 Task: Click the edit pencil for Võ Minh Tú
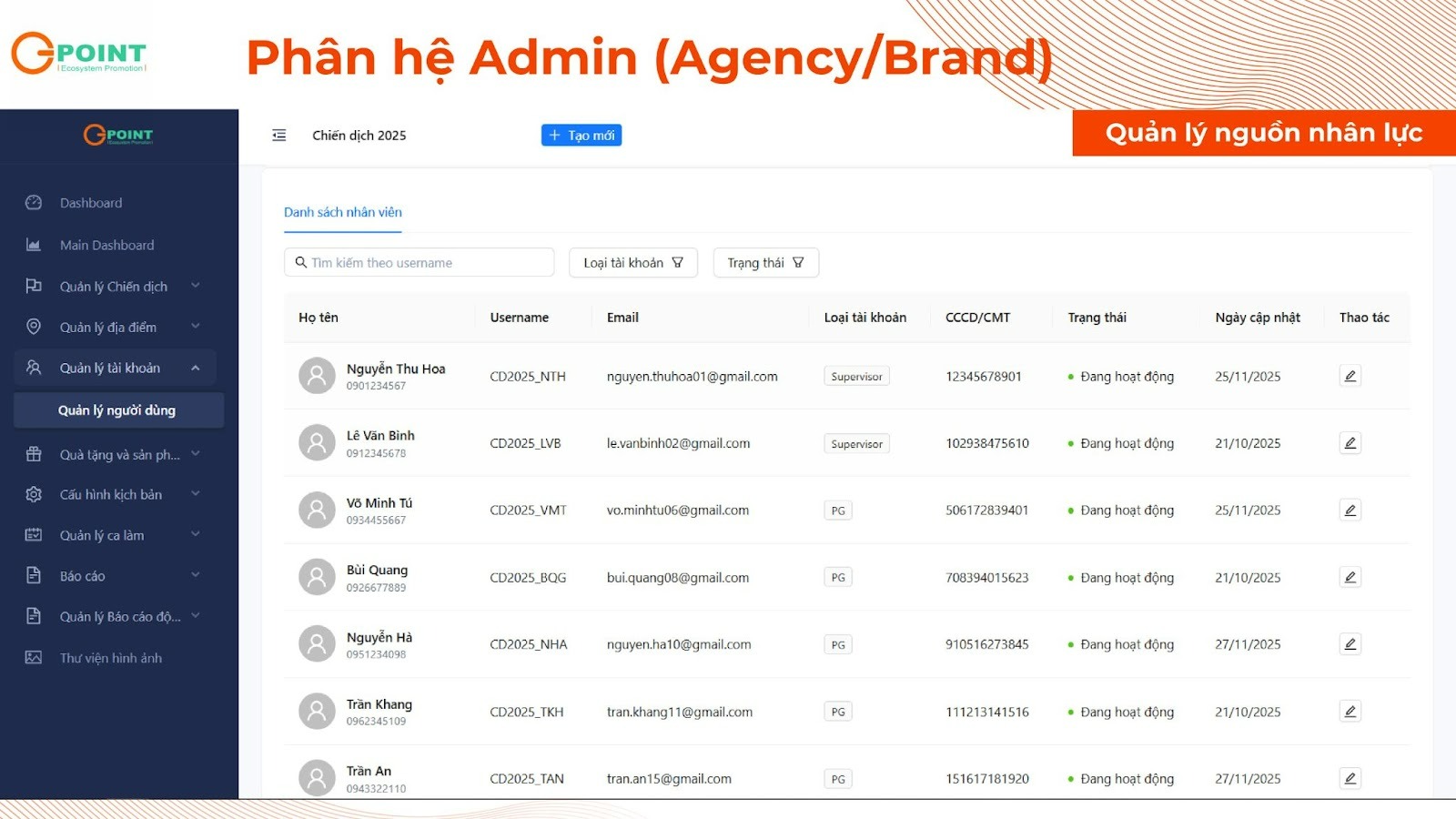pos(1350,511)
